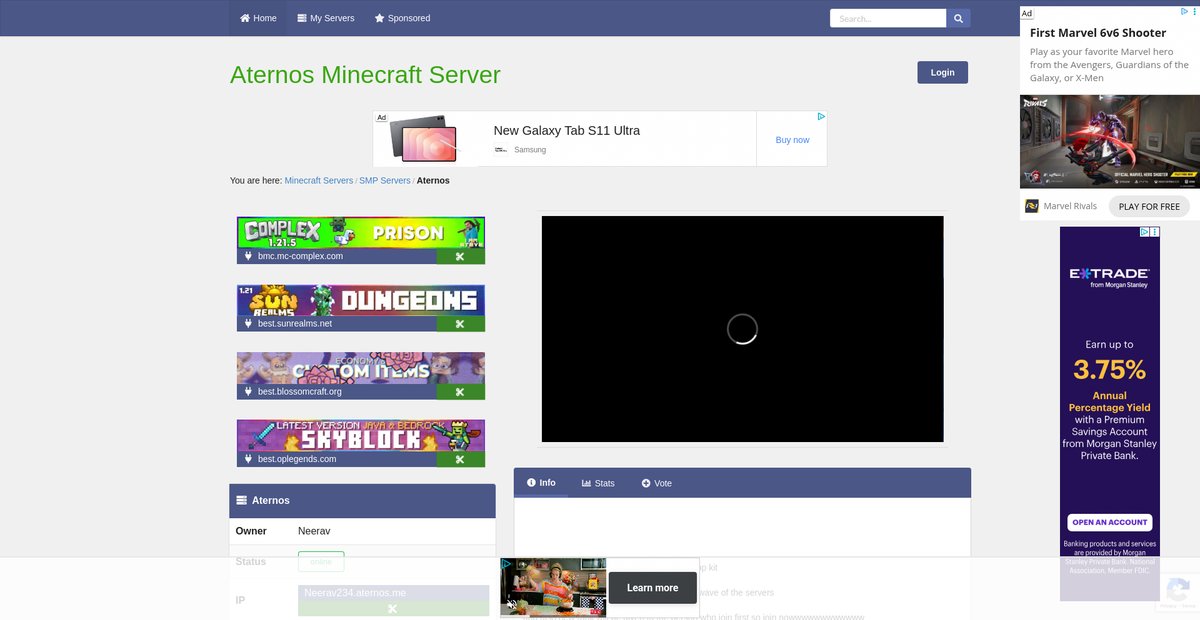
Task: Copy the best.oplegends.com IP icon
Action: point(460,459)
